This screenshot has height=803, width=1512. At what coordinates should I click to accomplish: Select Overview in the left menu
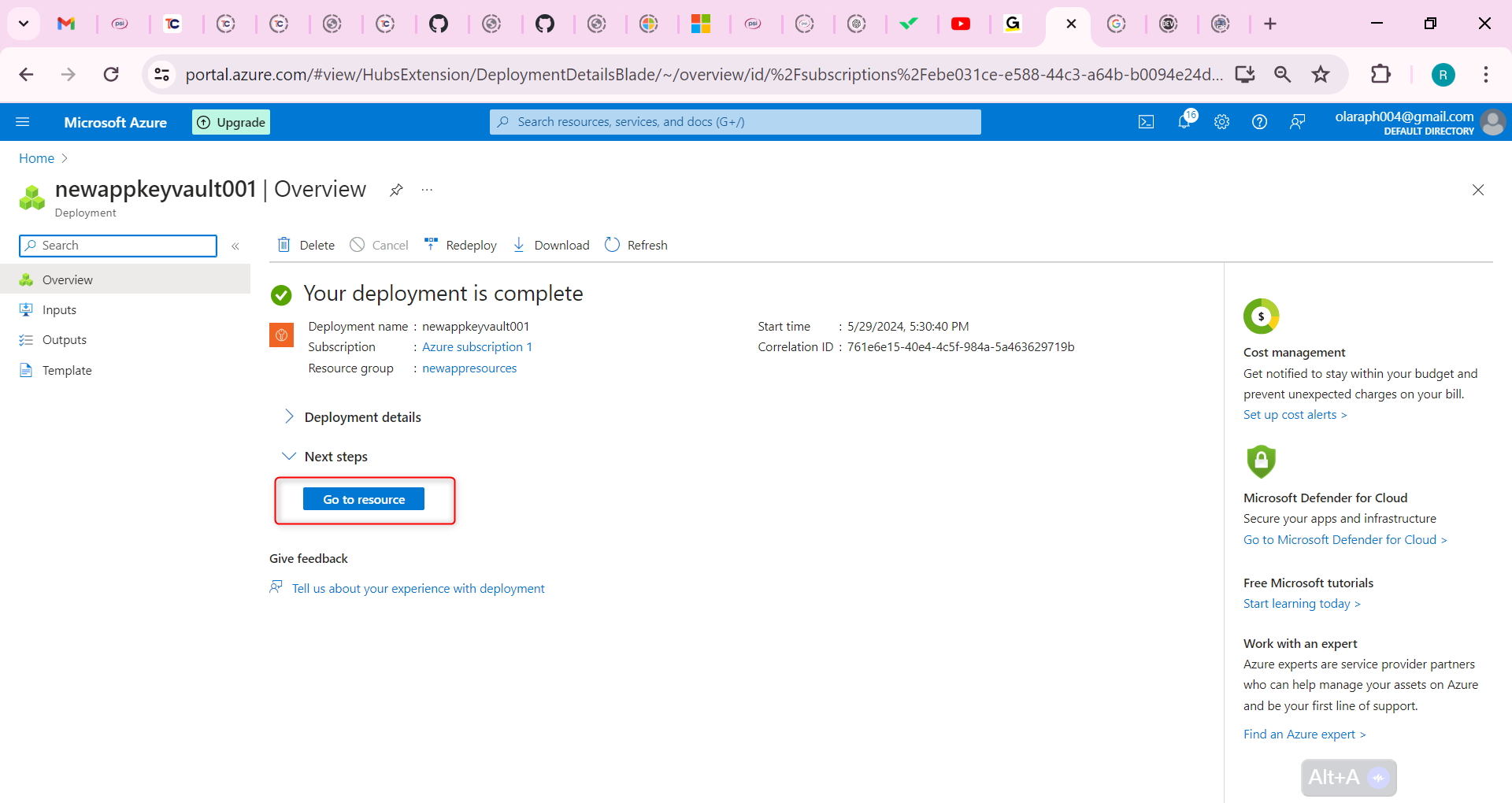[x=125, y=279]
